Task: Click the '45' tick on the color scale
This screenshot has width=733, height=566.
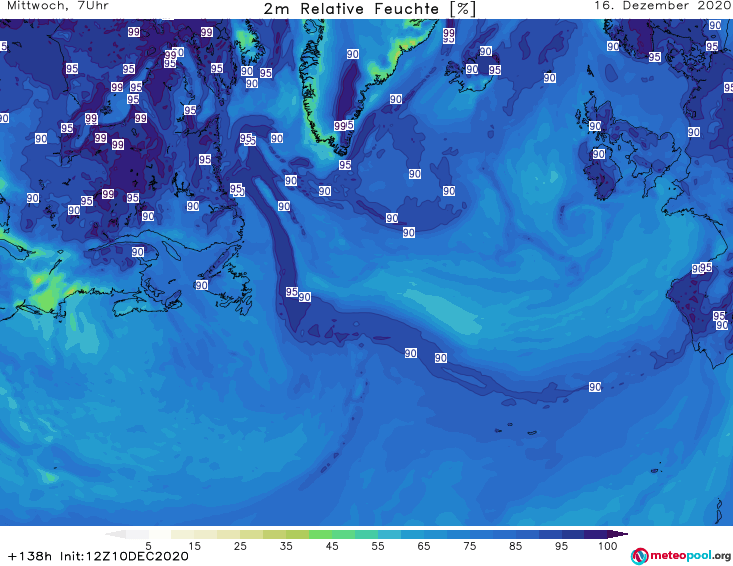Action: pyautogui.click(x=332, y=546)
